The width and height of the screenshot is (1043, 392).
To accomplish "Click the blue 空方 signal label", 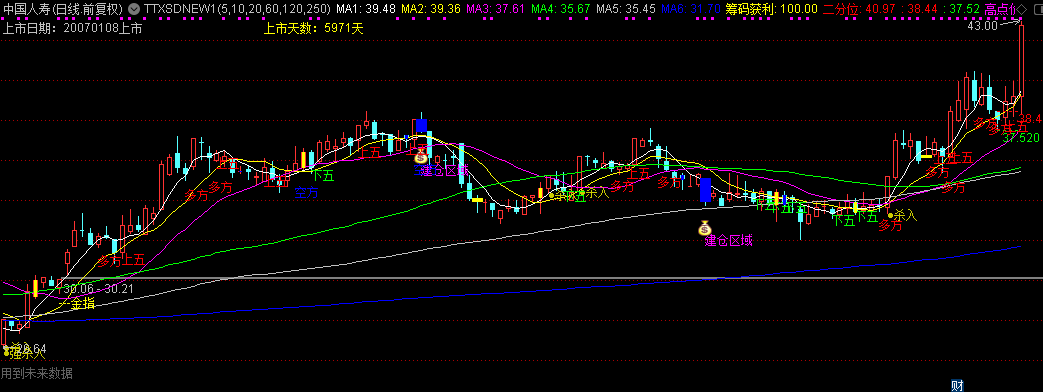I will tap(307, 193).
